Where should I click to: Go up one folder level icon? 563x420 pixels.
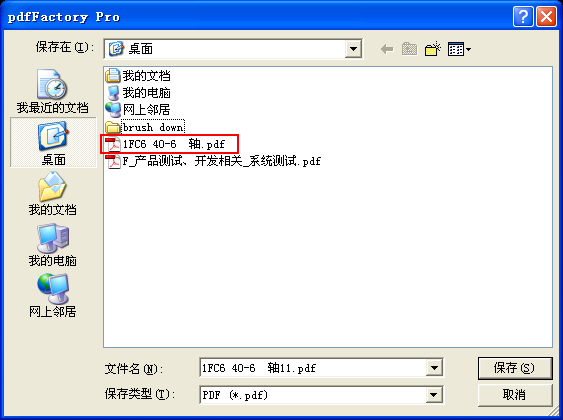coord(410,49)
